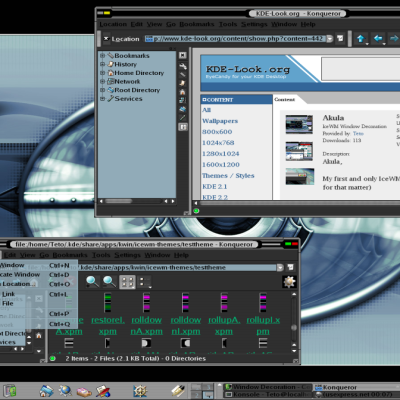Click the panel icon just left of the ship wheel
Screen dimensions: 400x400
click(x=103, y=391)
